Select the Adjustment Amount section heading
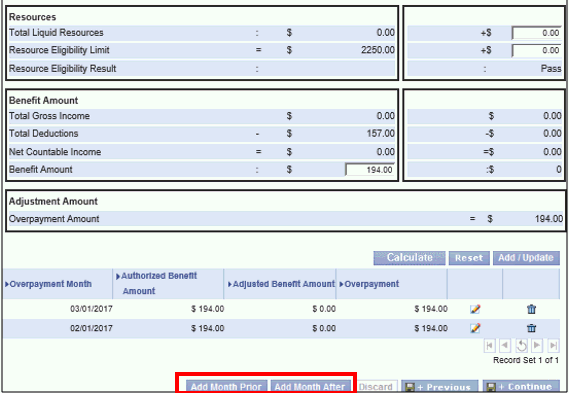569x393 pixels. coord(53,201)
